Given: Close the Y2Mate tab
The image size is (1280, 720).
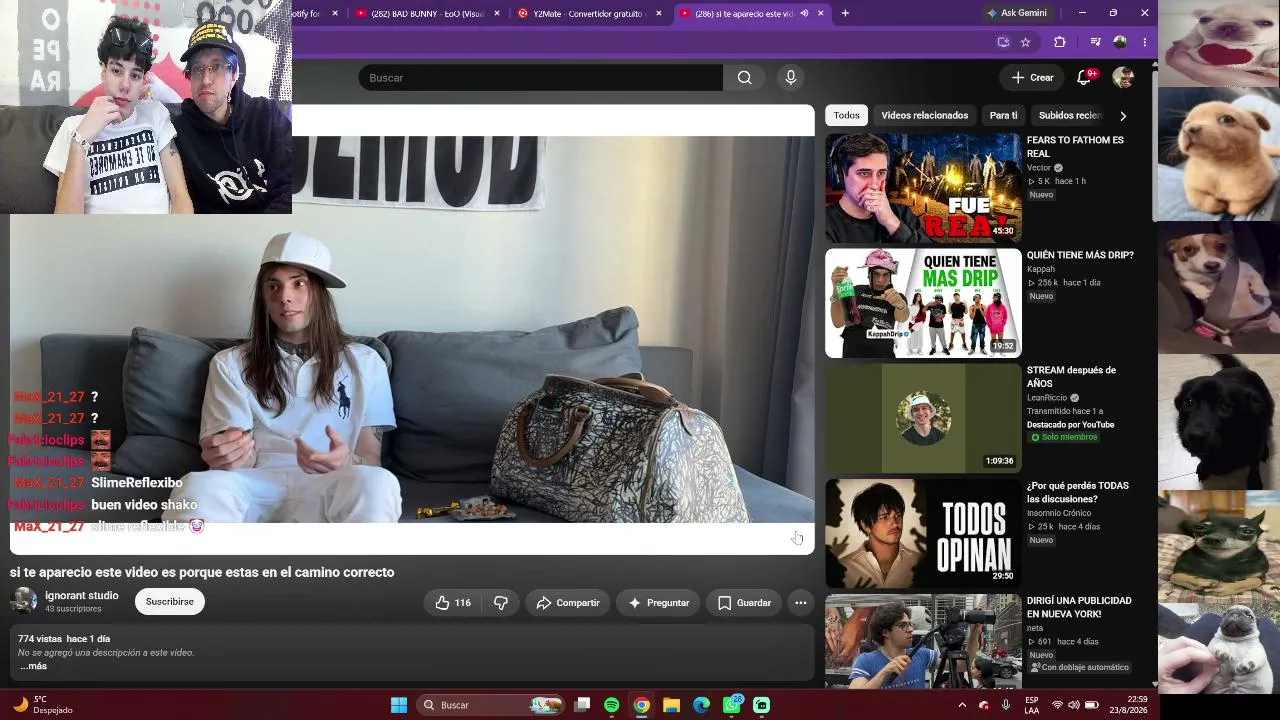Looking at the screenshot, I should pos(659,14).
